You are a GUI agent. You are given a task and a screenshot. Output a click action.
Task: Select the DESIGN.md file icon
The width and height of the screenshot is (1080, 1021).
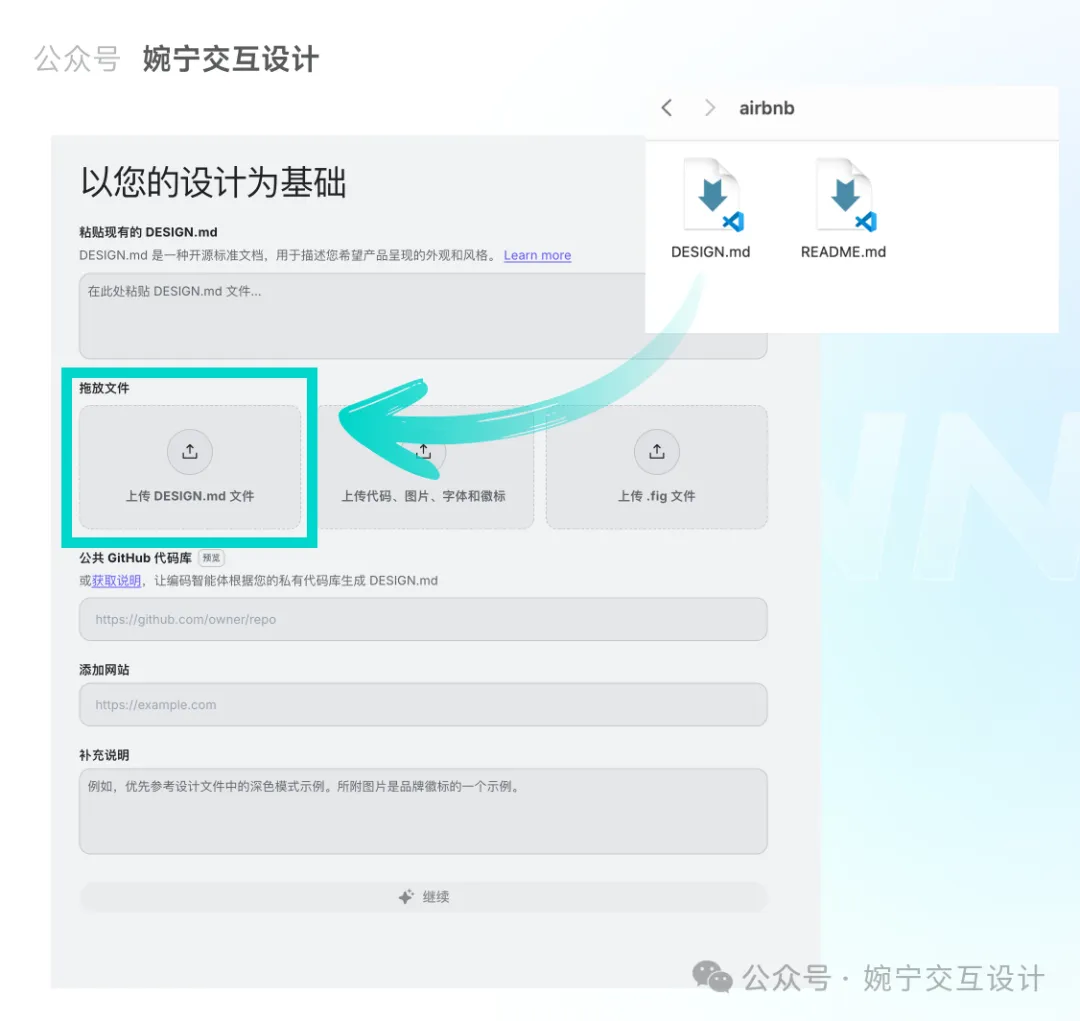[x=712, y=195]
